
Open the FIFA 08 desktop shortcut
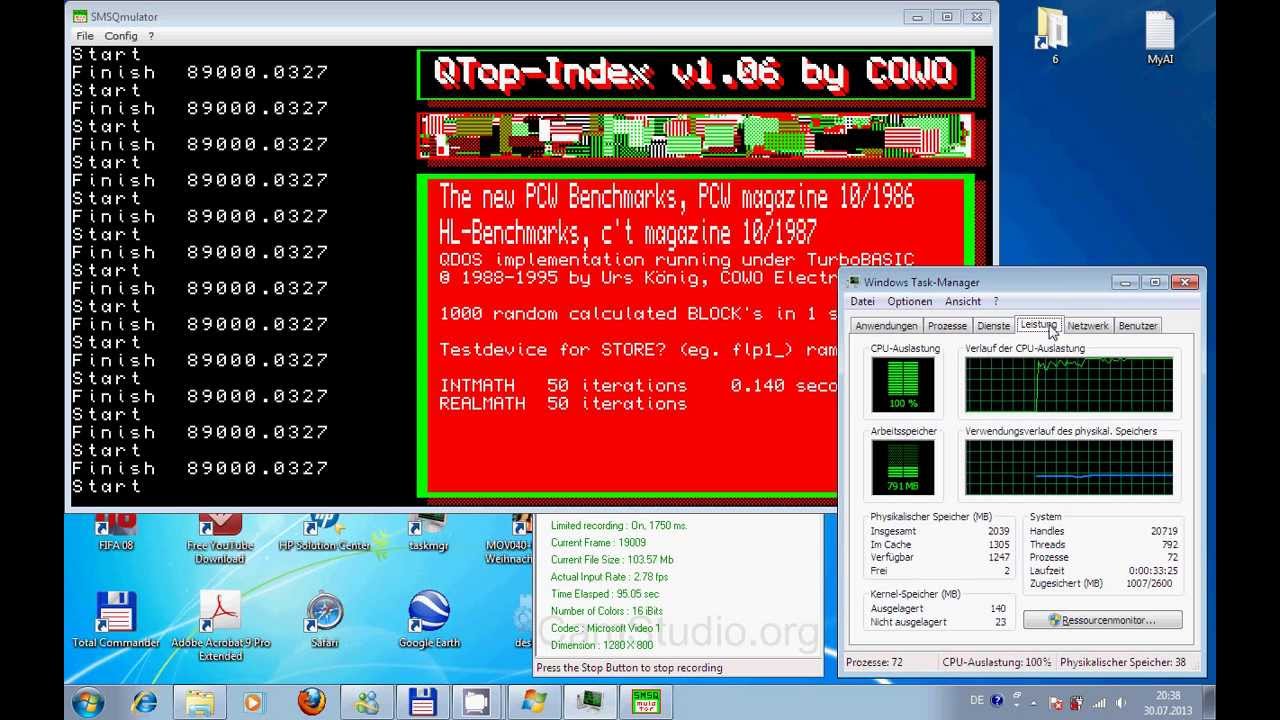click(x=116, y=532)
